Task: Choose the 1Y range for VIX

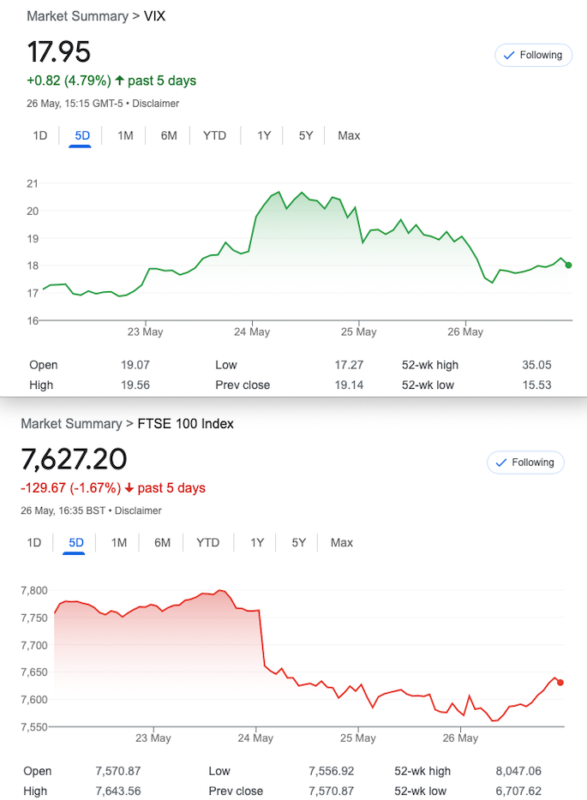Action: point(264,136)
